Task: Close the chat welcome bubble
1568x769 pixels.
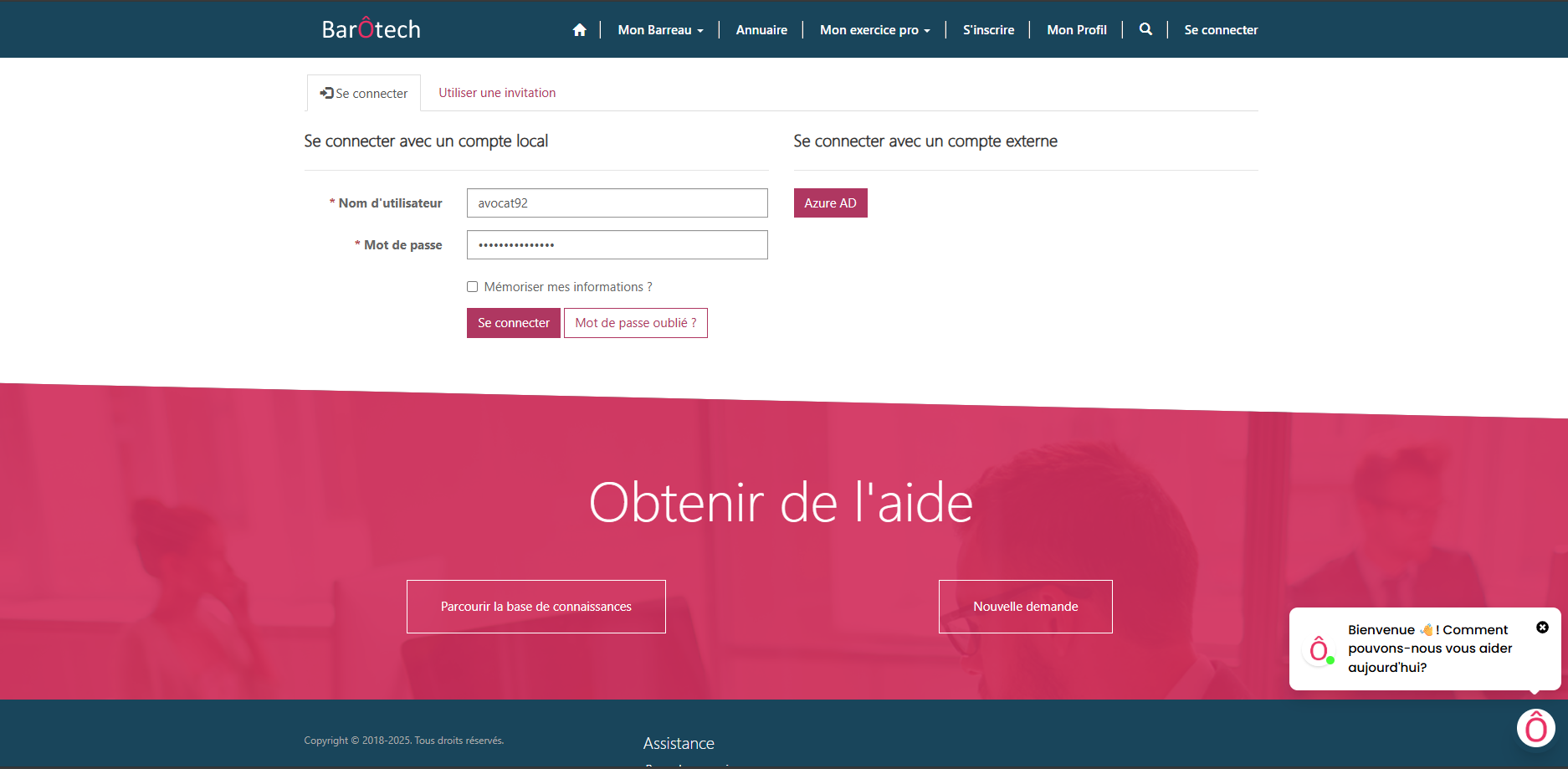Action: pyautogui.click(x=1542, y=628)
